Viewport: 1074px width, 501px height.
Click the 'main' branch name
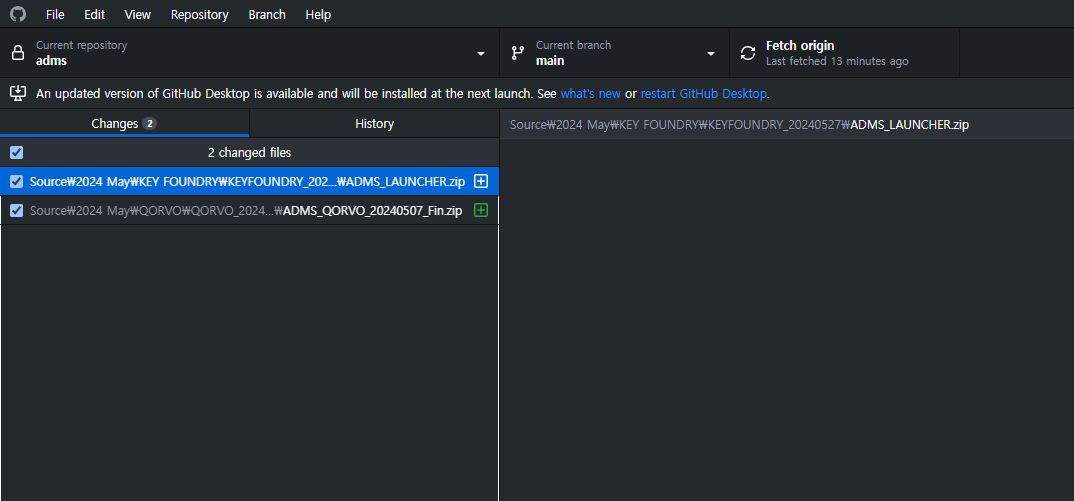(550, 61)
